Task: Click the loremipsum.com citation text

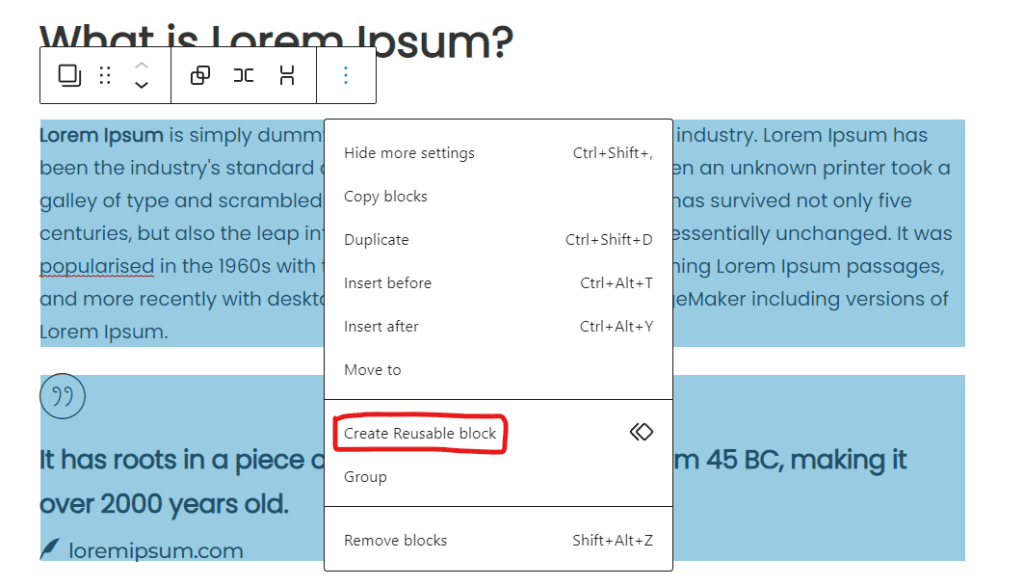Action: point(156,551)
